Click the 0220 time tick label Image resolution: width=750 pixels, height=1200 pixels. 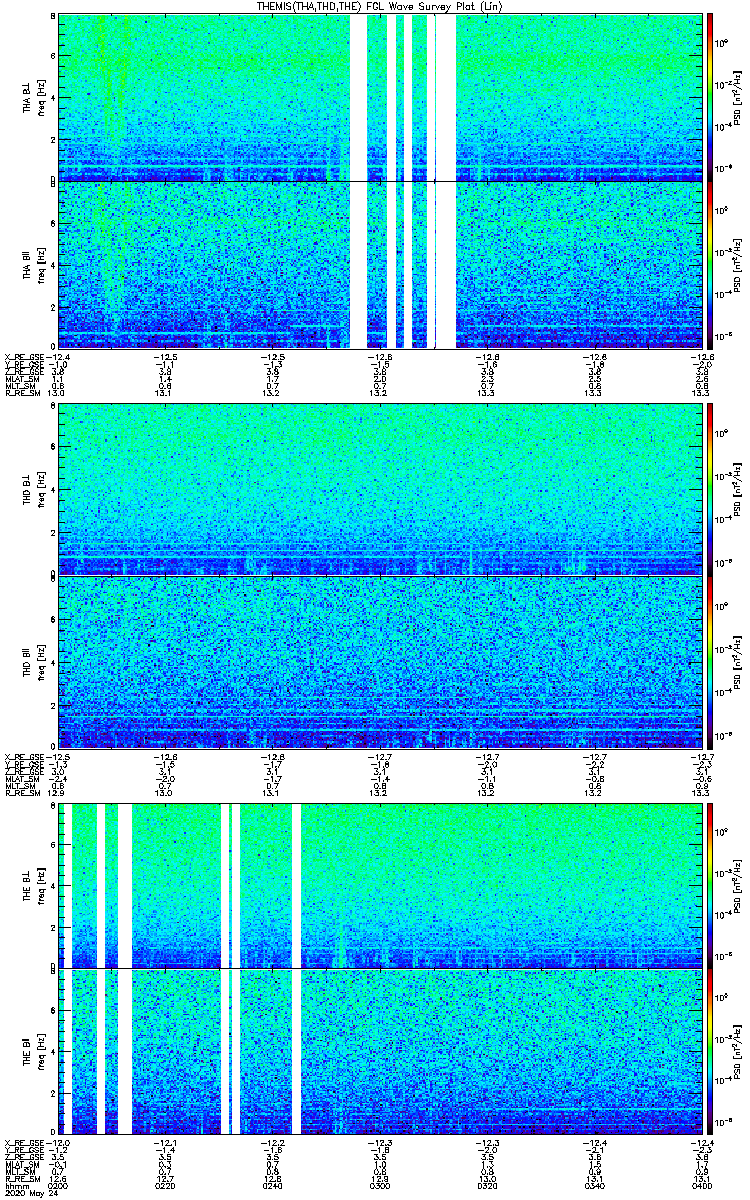point(166,1186)
